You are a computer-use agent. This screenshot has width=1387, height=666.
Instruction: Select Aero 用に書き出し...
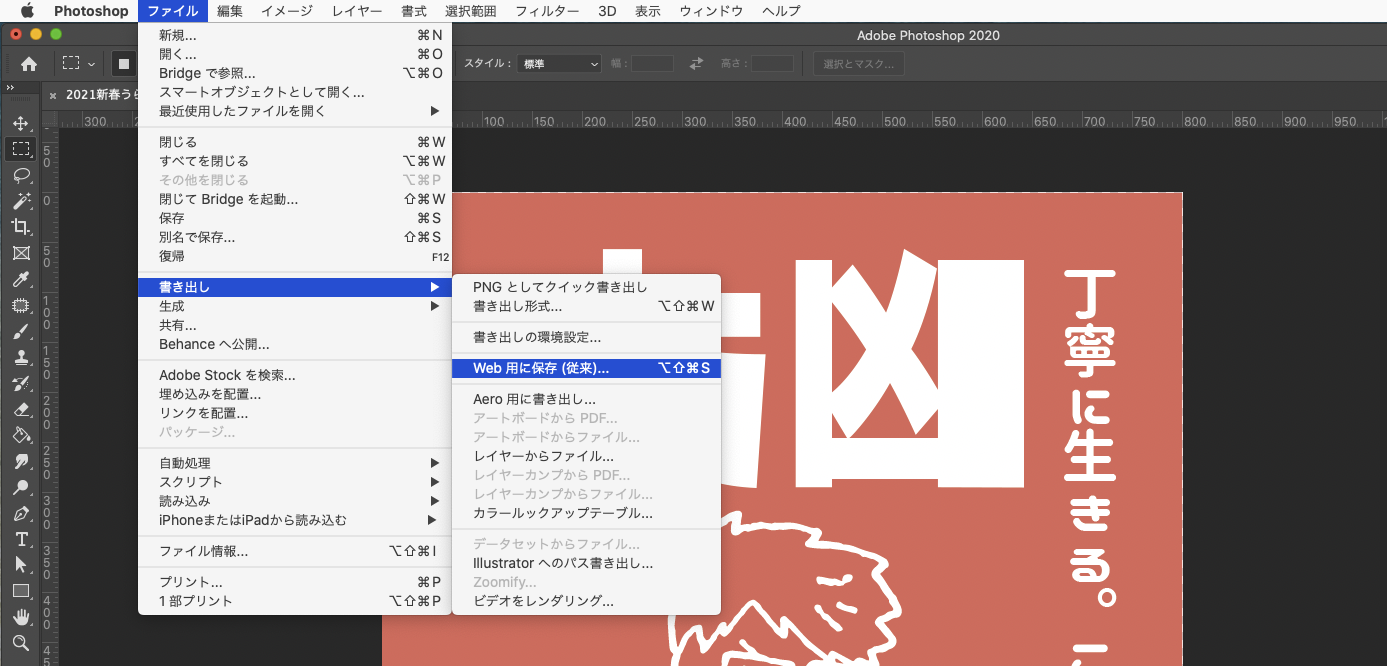point(586,399)
